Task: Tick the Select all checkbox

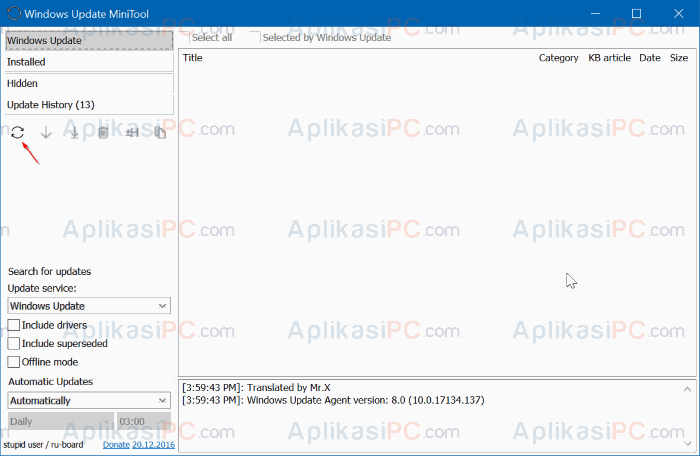Action: [x=185, y=38]
